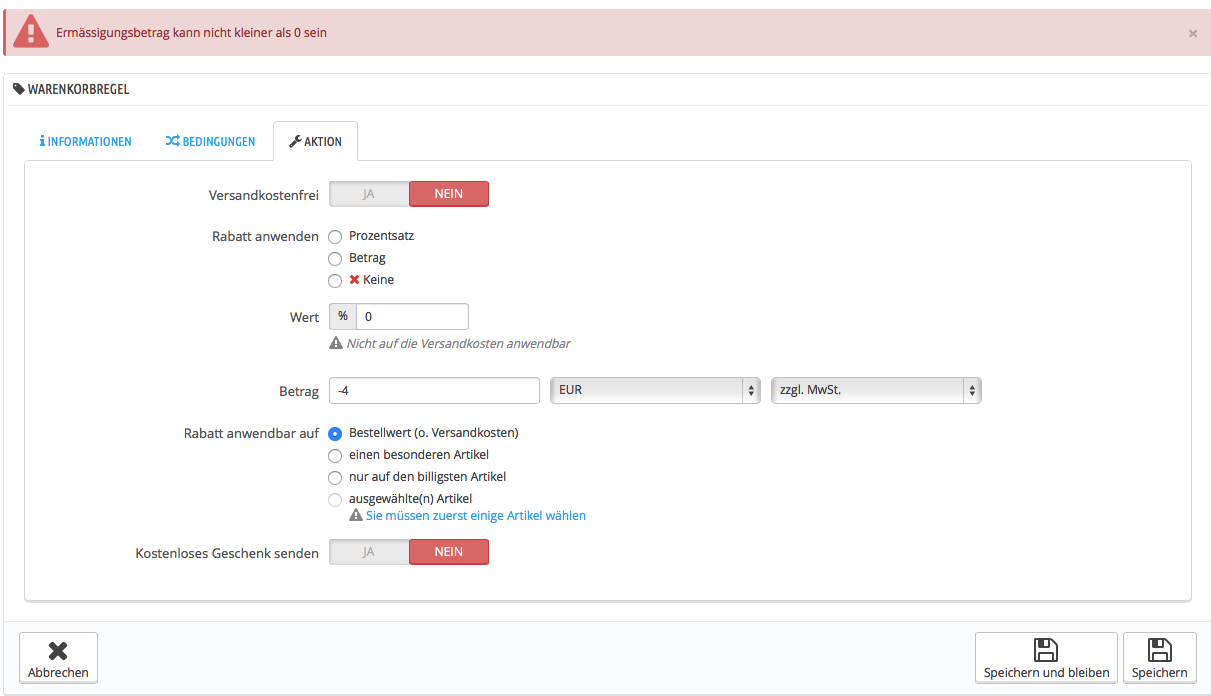
Task: Choose the Betrag discount radio option
Action: point(335,259)
